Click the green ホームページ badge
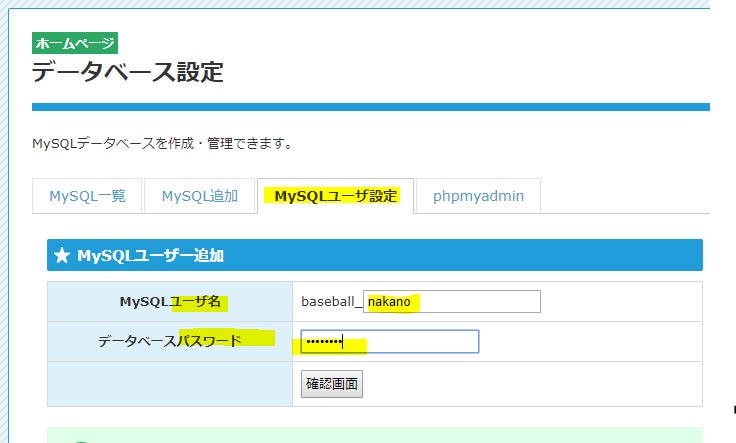The height and width of the screenshot is (443, 736). [75, 43]
